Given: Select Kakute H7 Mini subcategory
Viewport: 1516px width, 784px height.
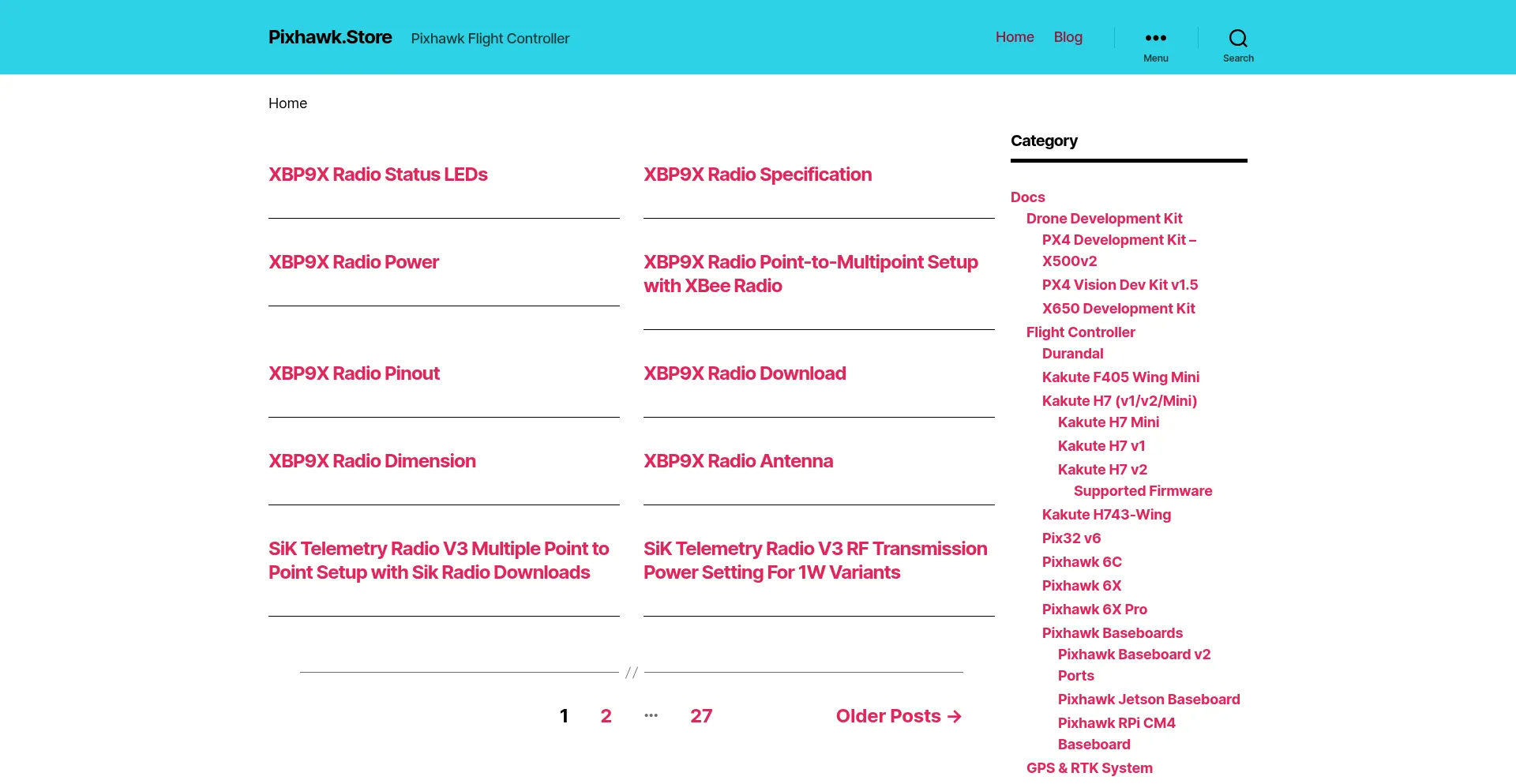Looking at the screenshot, I should pyautogui.click(x=1109, y=422).
